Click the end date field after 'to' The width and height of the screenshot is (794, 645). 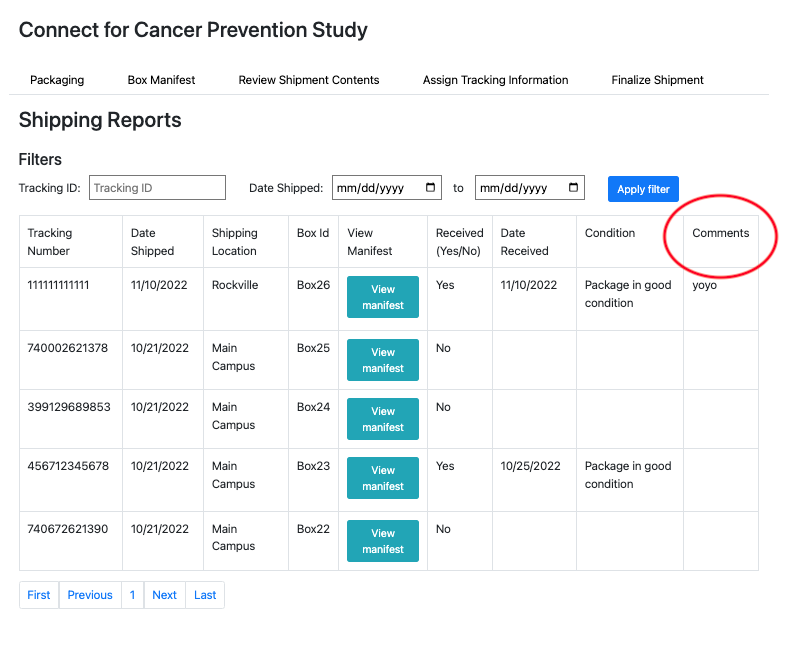coord(530,188)
